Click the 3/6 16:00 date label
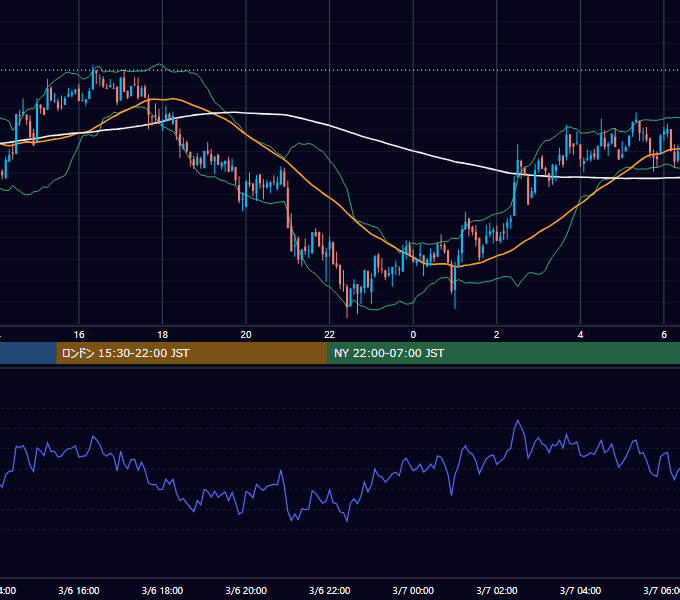This screenshot has height=600, width=680. 79,590
